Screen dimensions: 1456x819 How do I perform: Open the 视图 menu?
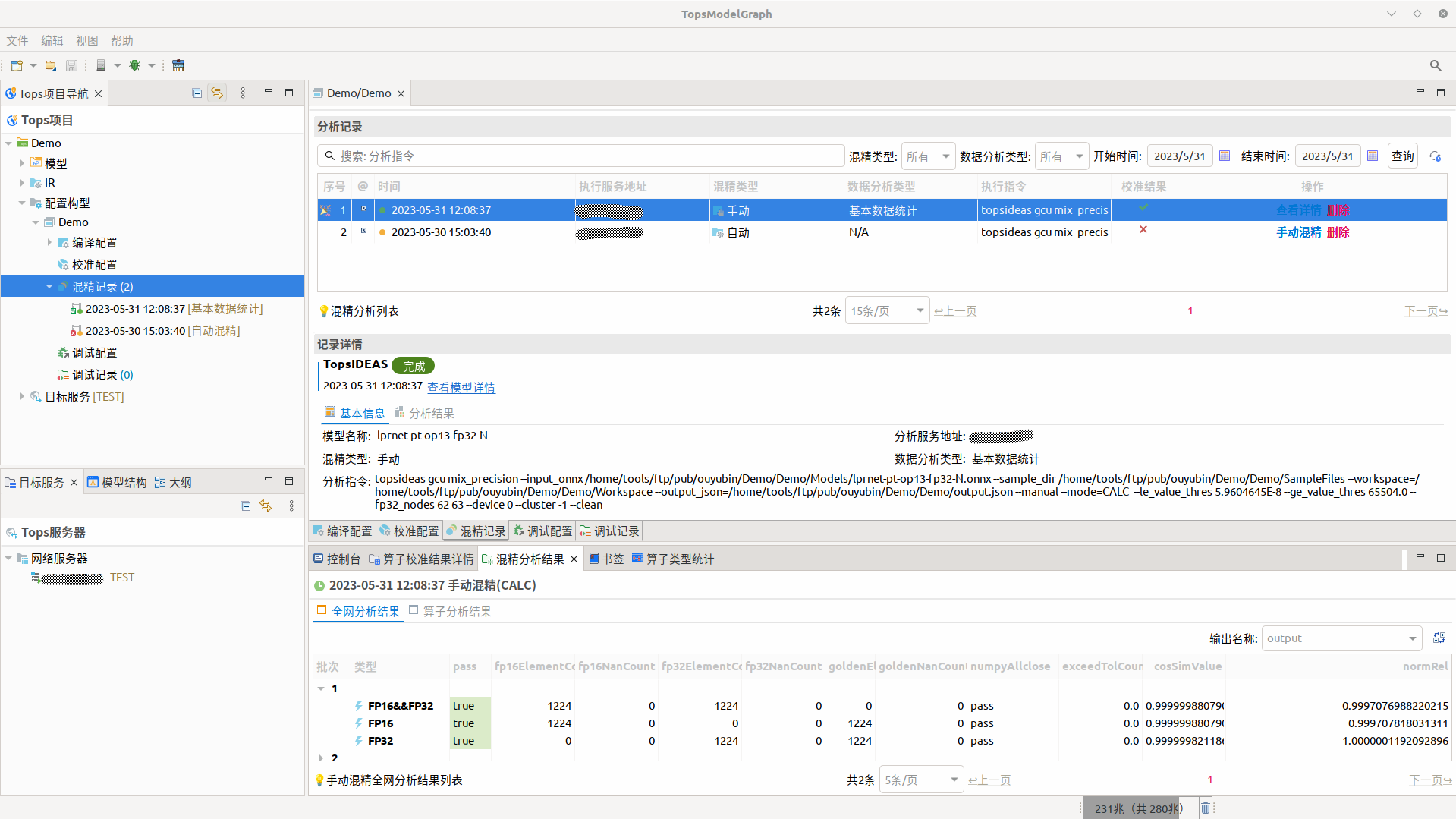(86, 41)
